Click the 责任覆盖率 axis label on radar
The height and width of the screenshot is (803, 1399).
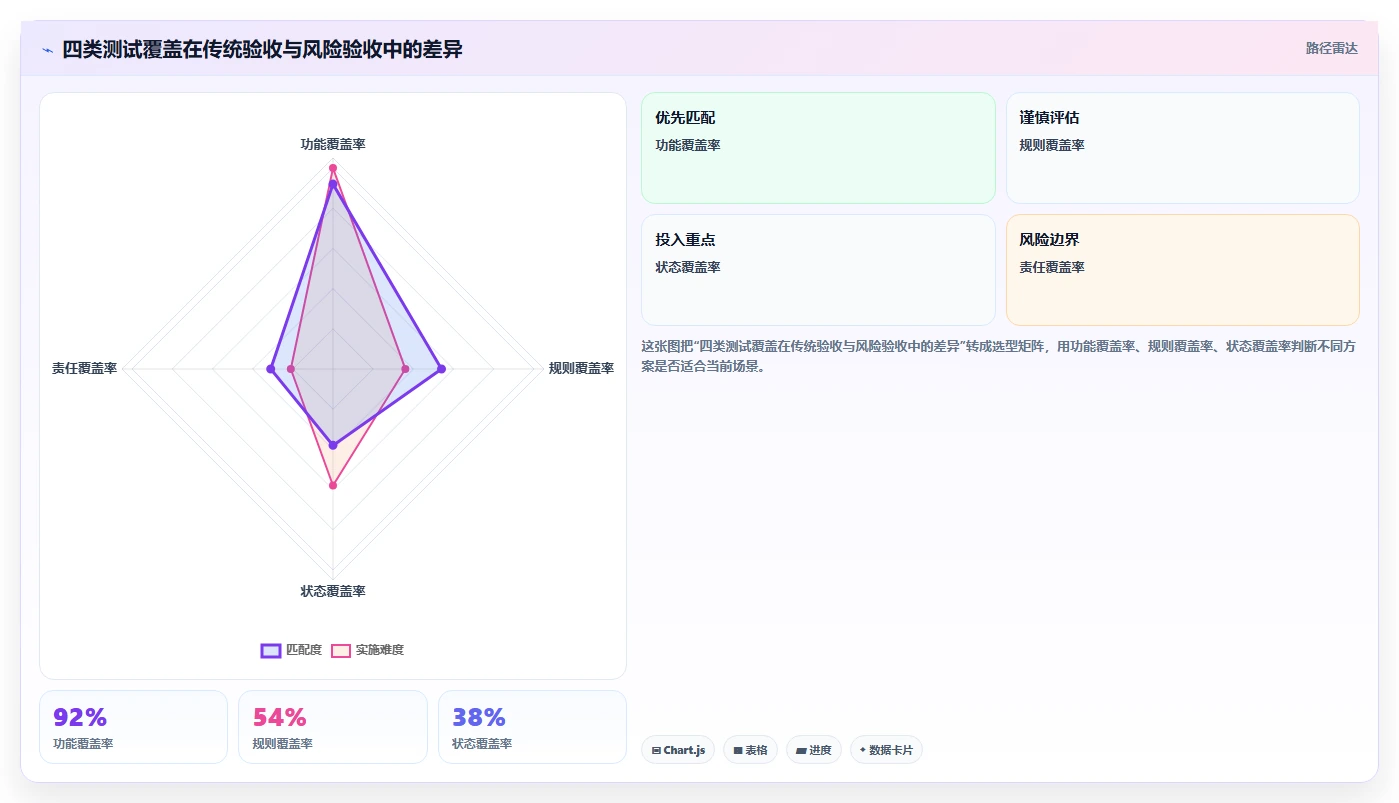click(x=85, y=368)
